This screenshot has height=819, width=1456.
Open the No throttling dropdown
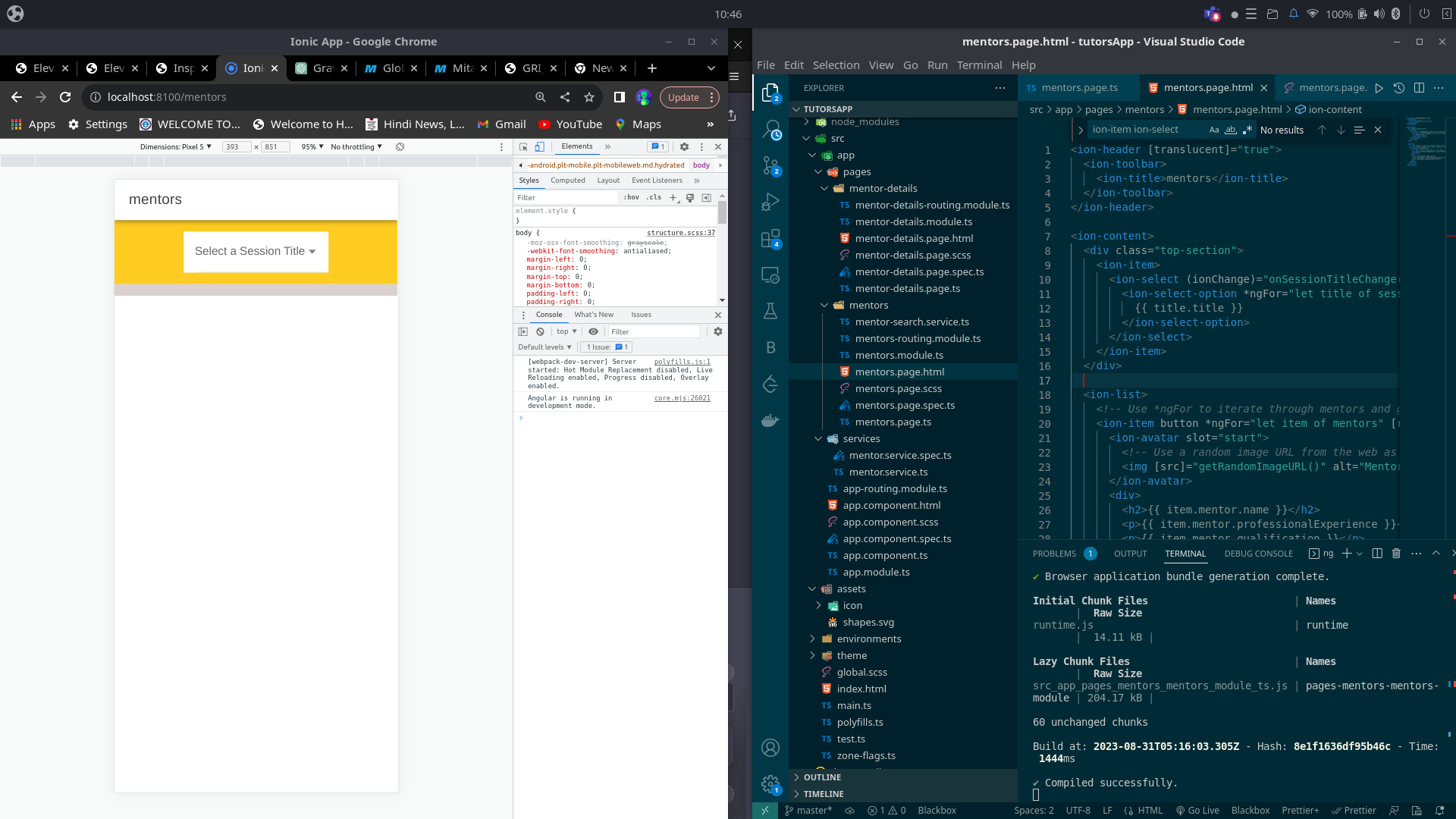click(x=356, y=147)
